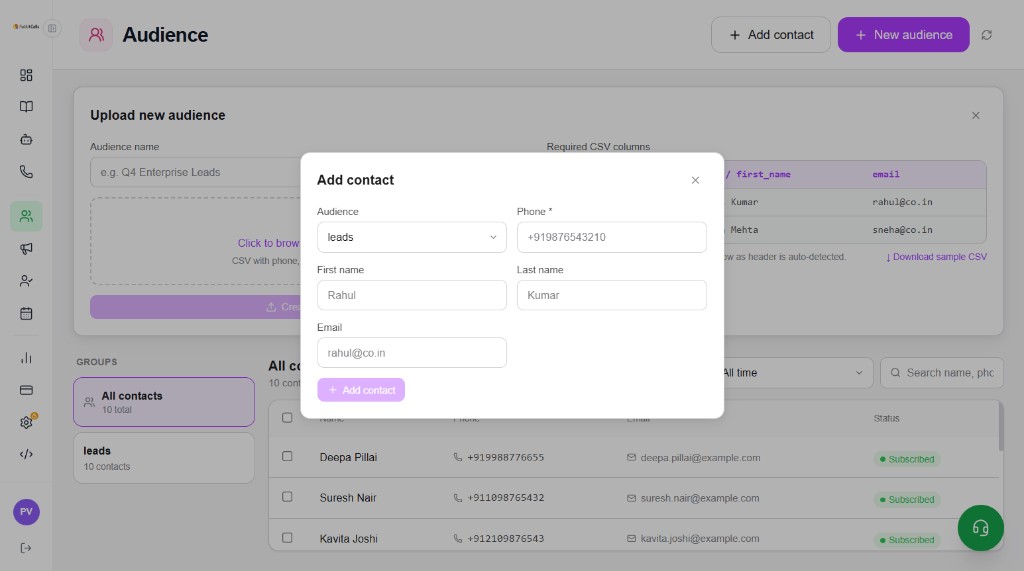Open the knowledge base book icon
Image resolution: width=1024 pixels, height=571 pixels.
tap(26, 106)
